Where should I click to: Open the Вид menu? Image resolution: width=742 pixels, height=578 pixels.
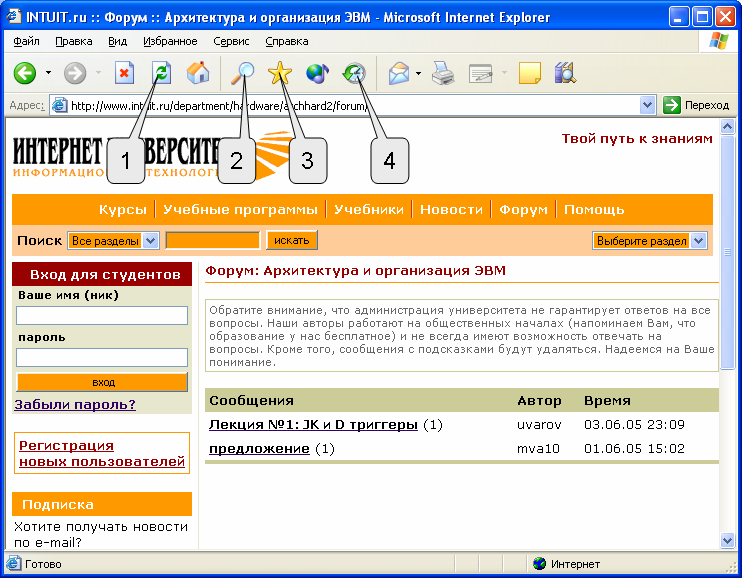(x=117, y=41)
